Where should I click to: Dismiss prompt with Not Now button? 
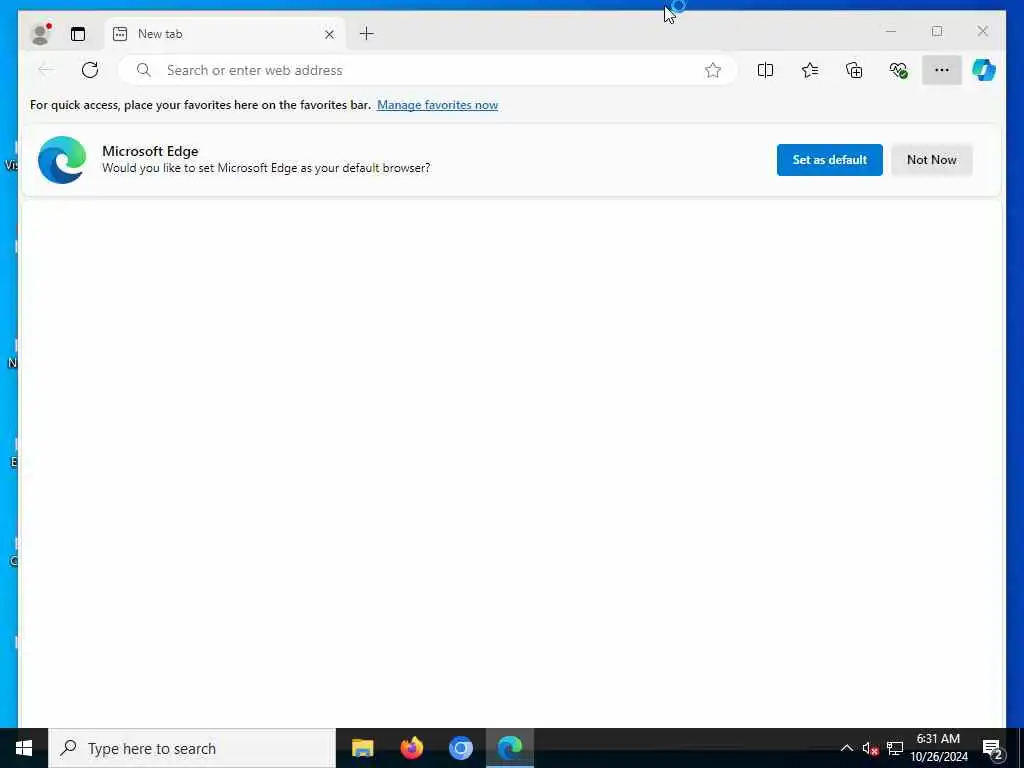tap(931, 160)
